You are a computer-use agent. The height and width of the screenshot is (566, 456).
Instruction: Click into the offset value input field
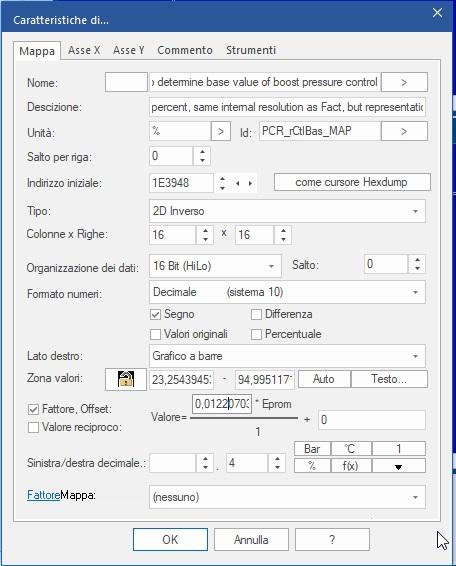[372, 419]
